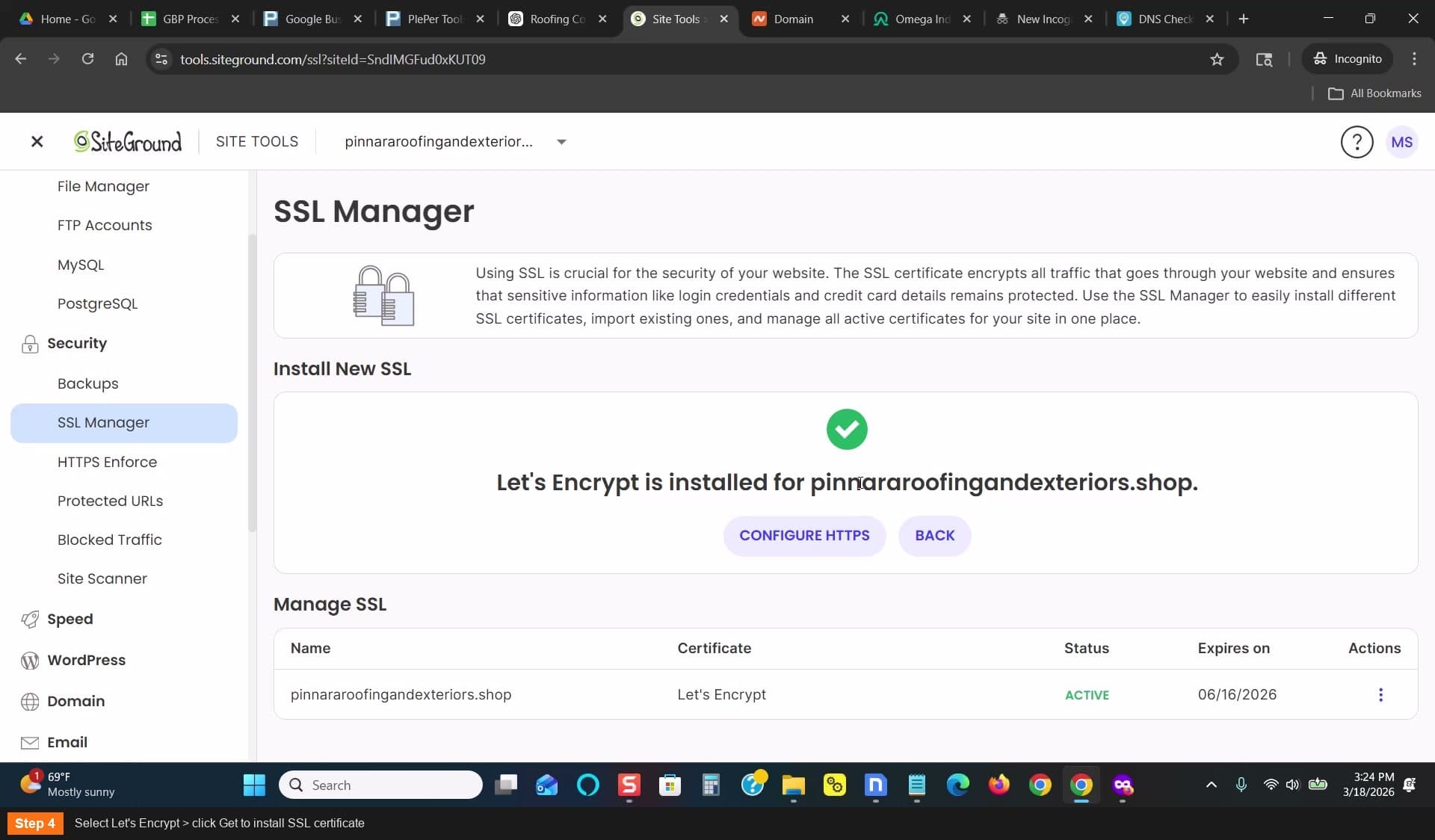Click the sidebar vertical scrollbar
Screen dimensions: 1435x840
[x=252, y=383]
